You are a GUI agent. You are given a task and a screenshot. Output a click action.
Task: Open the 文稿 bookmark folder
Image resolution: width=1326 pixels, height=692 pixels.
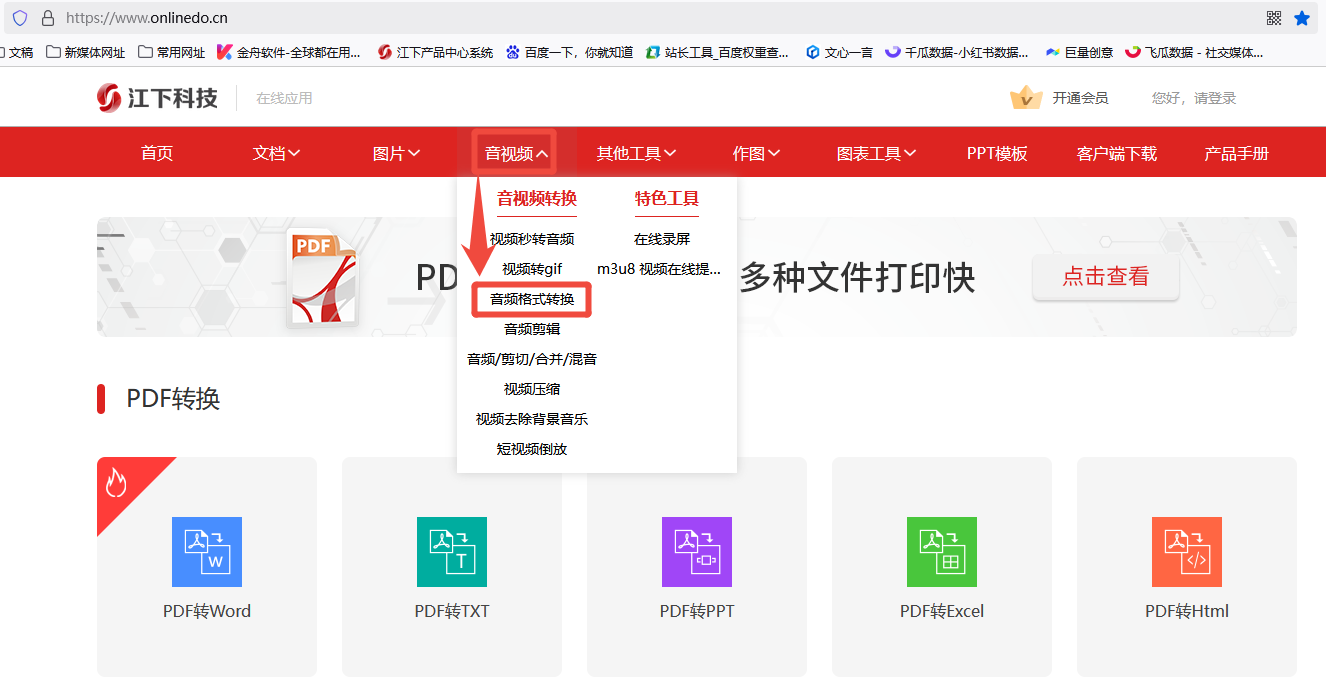[x=17, y=52]
